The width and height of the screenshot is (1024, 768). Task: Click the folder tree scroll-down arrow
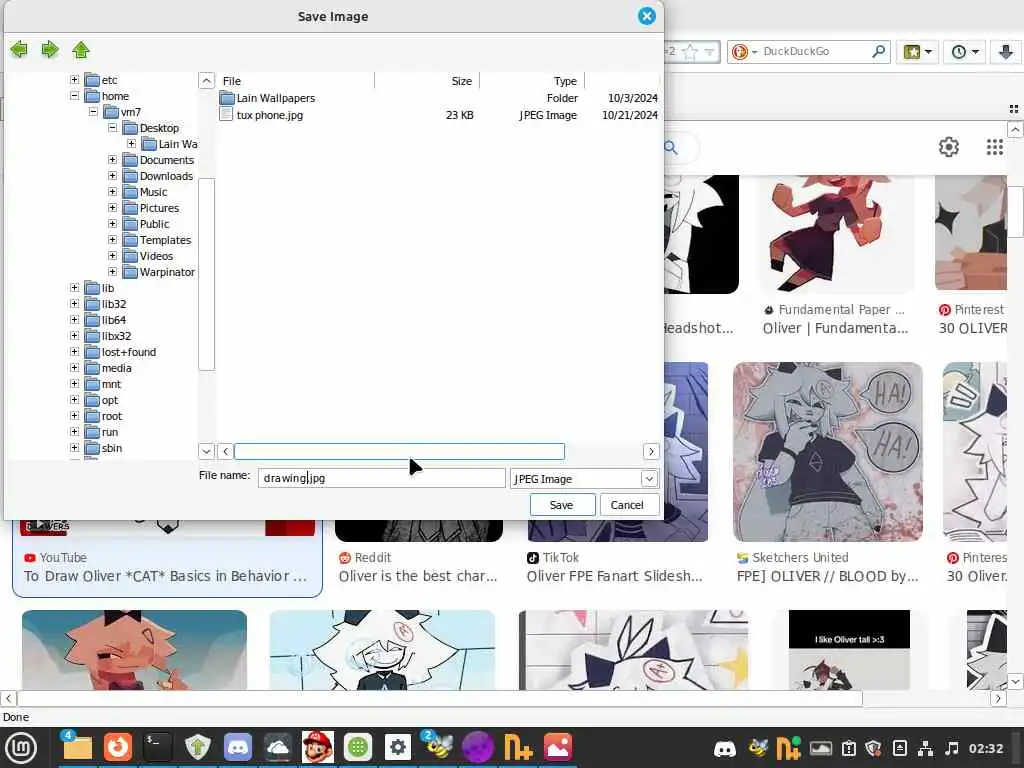coord(206,451)
